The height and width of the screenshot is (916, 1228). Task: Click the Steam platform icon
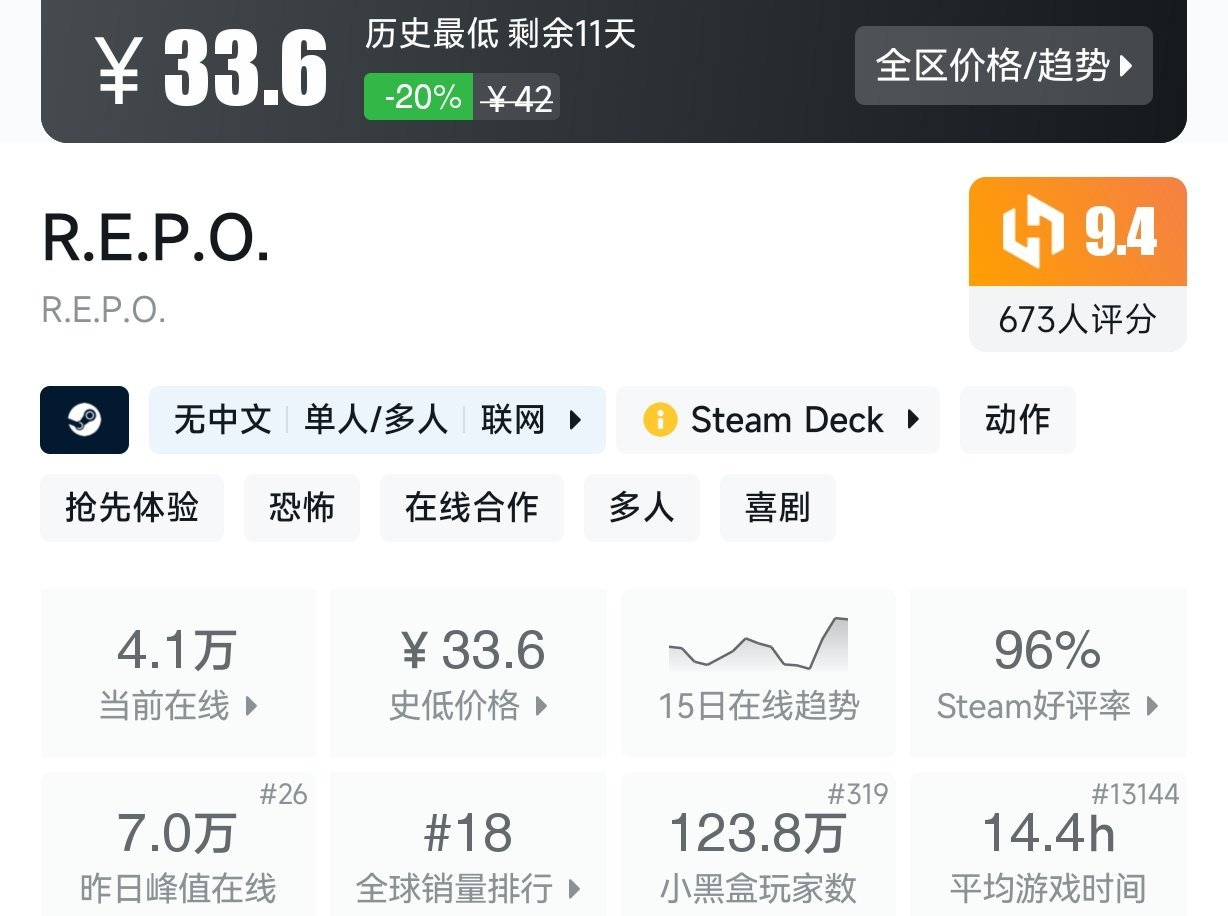pos(84,420)
